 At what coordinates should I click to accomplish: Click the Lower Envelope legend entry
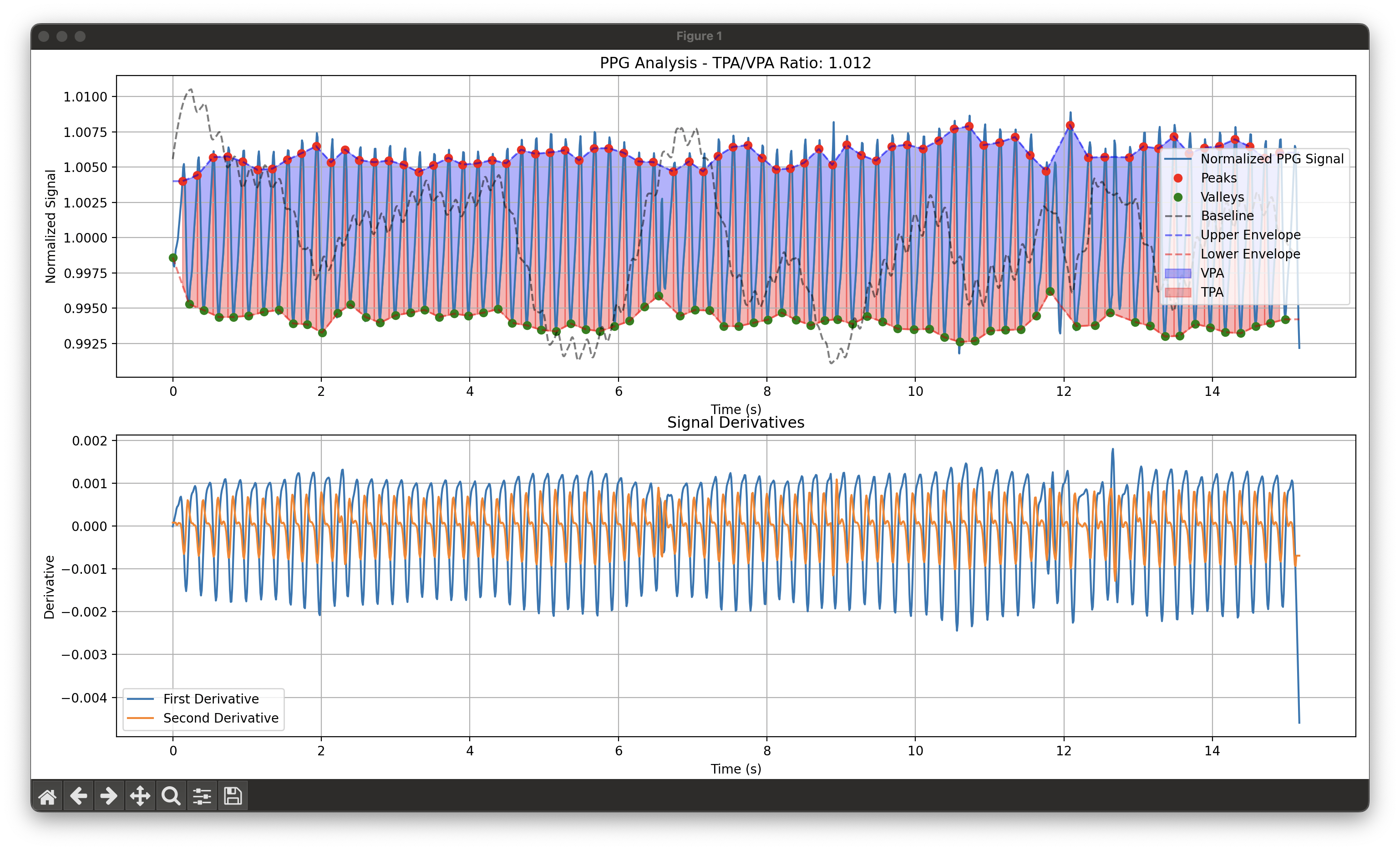coord(1250,254)
